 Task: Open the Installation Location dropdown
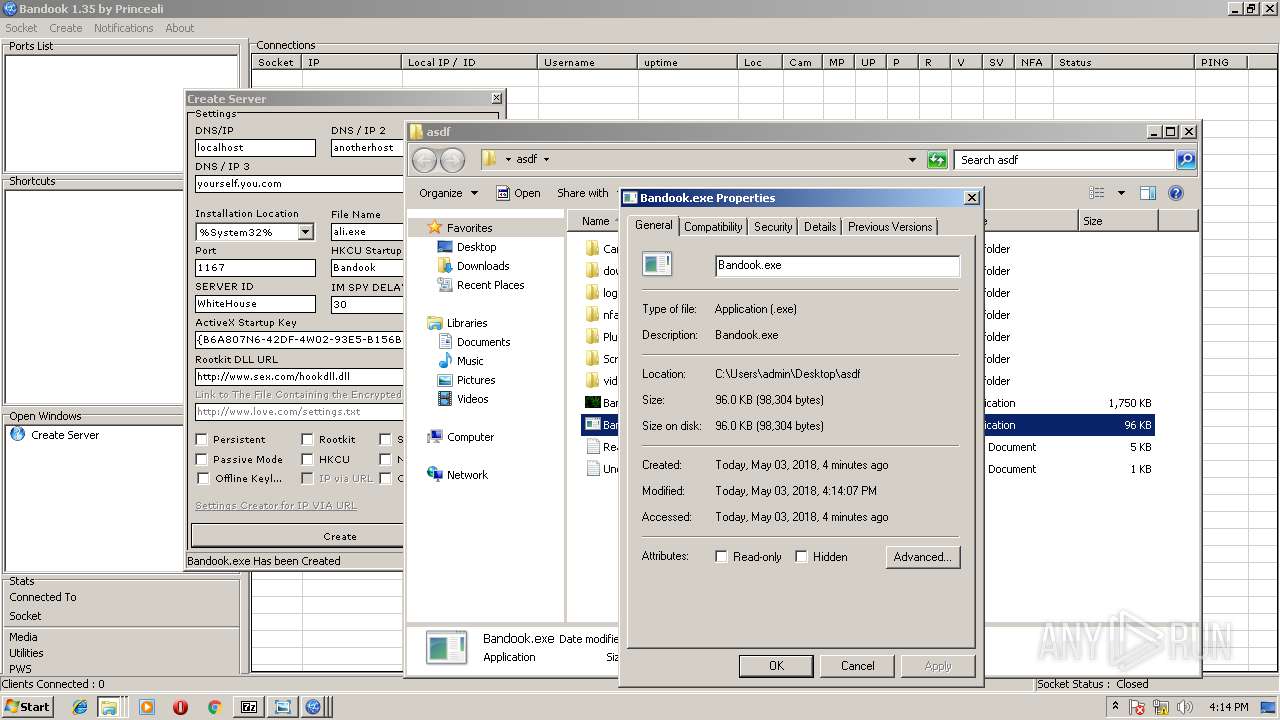pyautogui.click(x=305, y=232)
